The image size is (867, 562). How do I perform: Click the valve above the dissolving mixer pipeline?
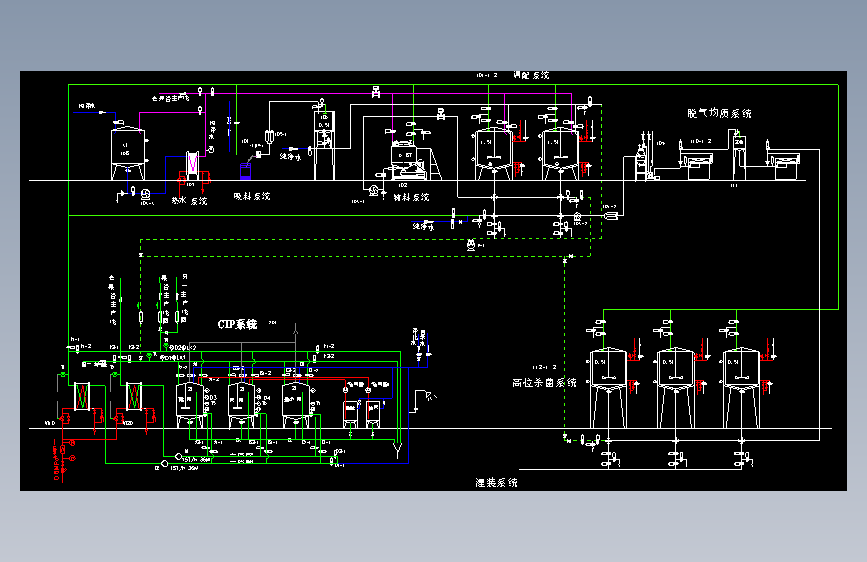click(441, 114)
